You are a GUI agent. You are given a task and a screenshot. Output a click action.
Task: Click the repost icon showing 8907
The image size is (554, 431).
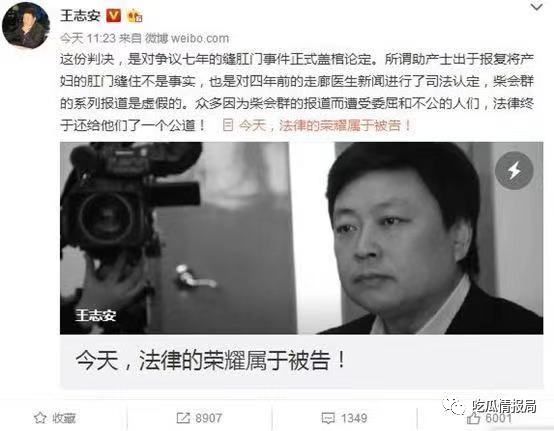click(x=183, y=418)
